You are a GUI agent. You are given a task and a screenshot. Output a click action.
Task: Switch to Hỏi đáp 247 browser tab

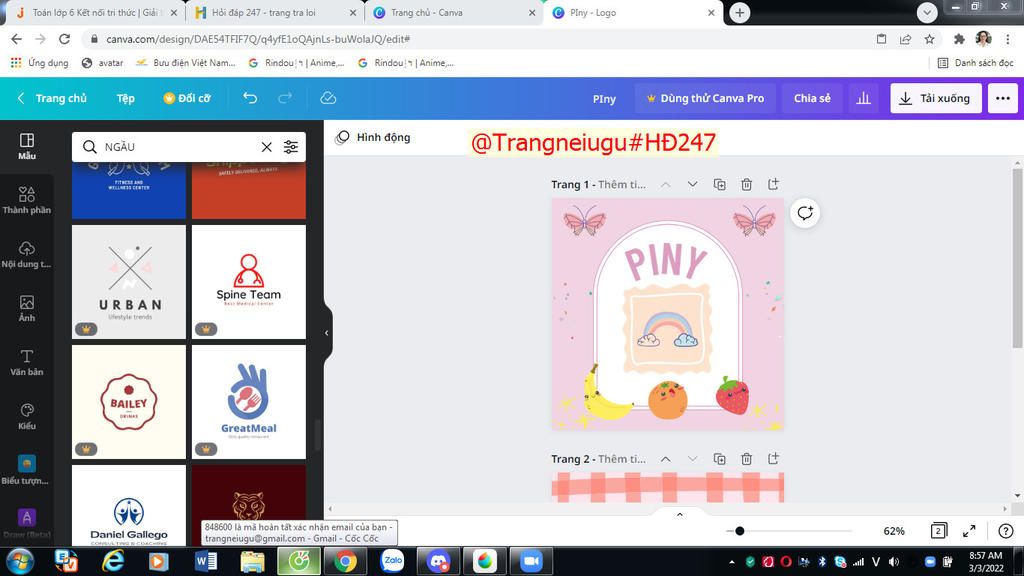click(x=274, y=12)
